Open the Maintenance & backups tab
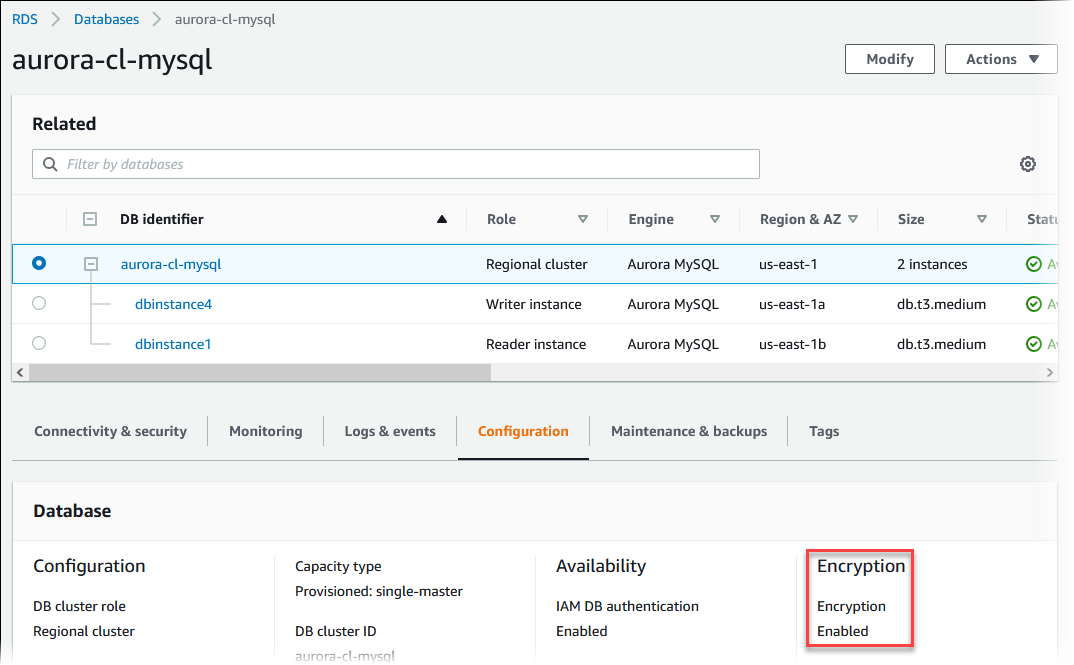1074x665 pixels. pos(688,431)
